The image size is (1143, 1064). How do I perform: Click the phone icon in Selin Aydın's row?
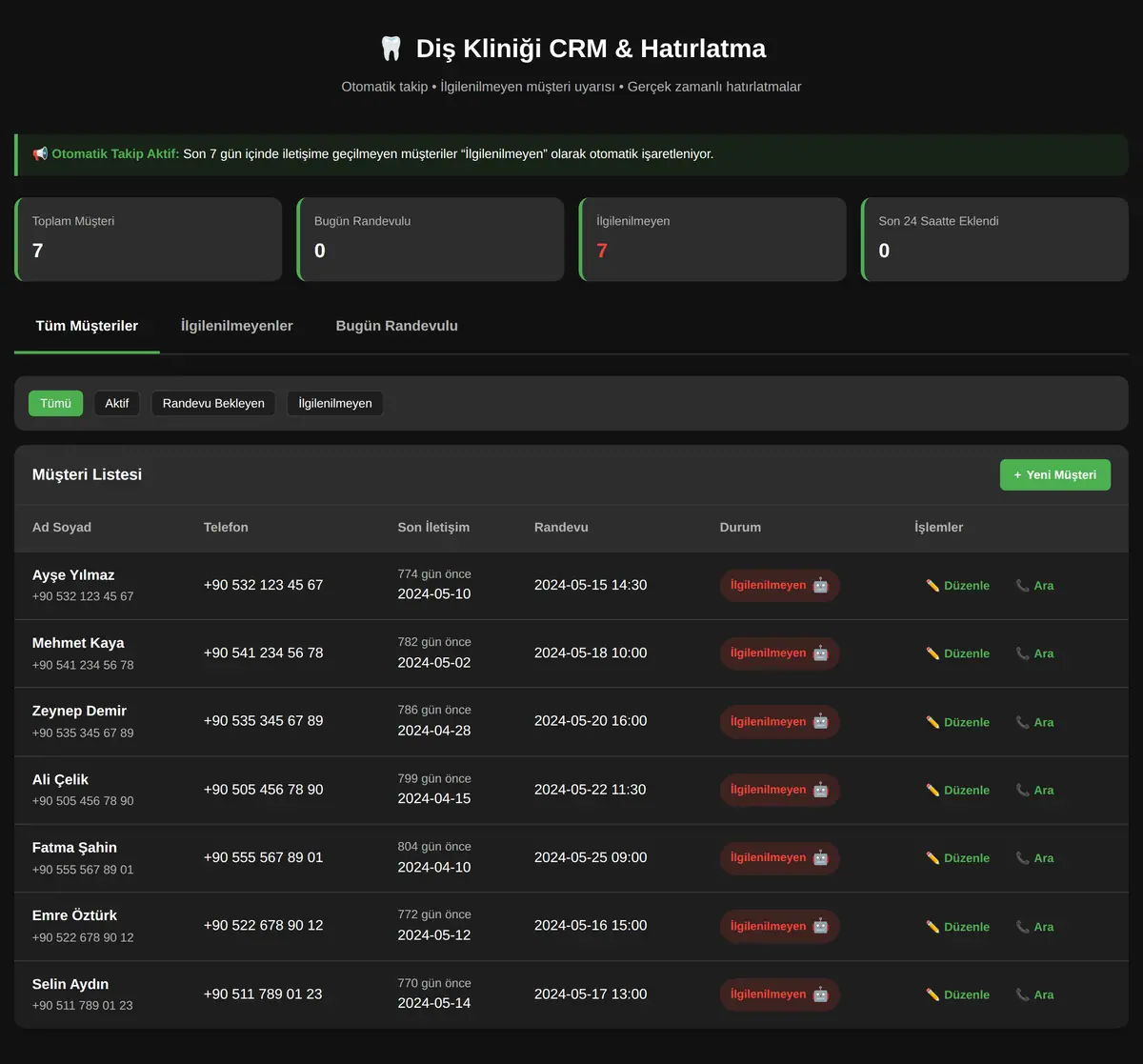tap(1022, 994)
